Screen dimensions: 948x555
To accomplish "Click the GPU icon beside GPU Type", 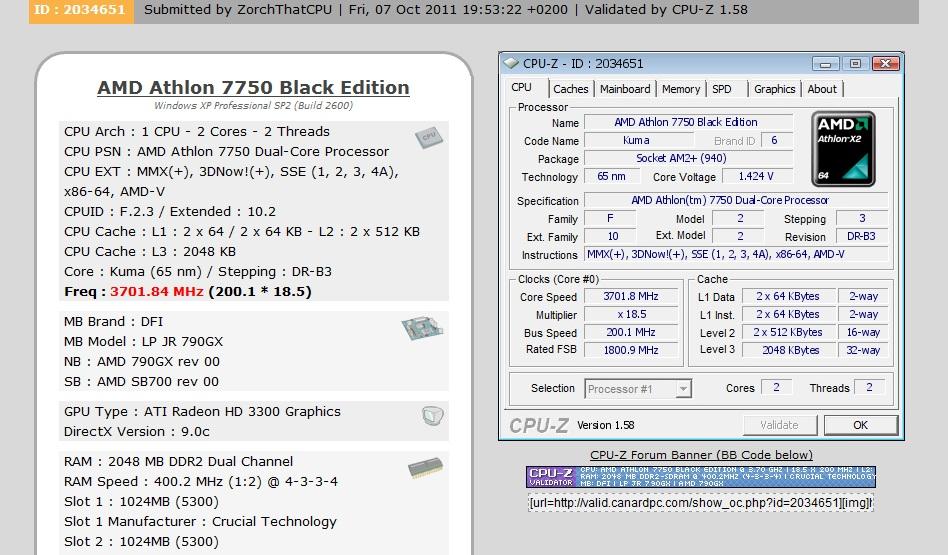I will pyautogui.click(x=432, y=415).
